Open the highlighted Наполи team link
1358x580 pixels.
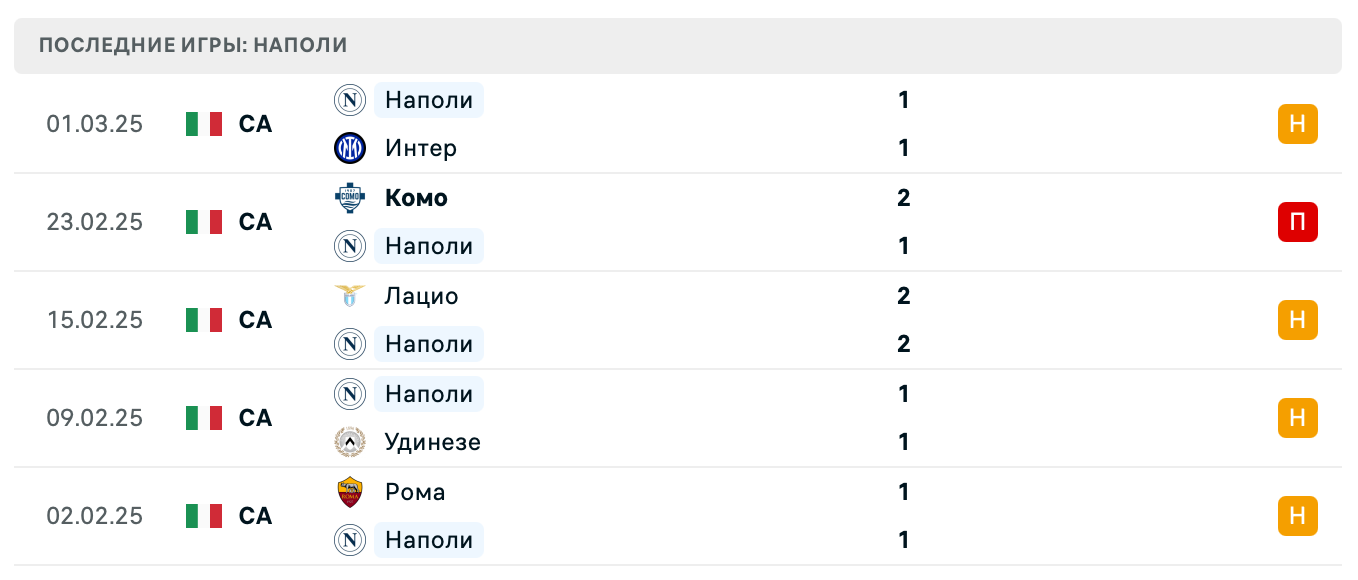429,100
